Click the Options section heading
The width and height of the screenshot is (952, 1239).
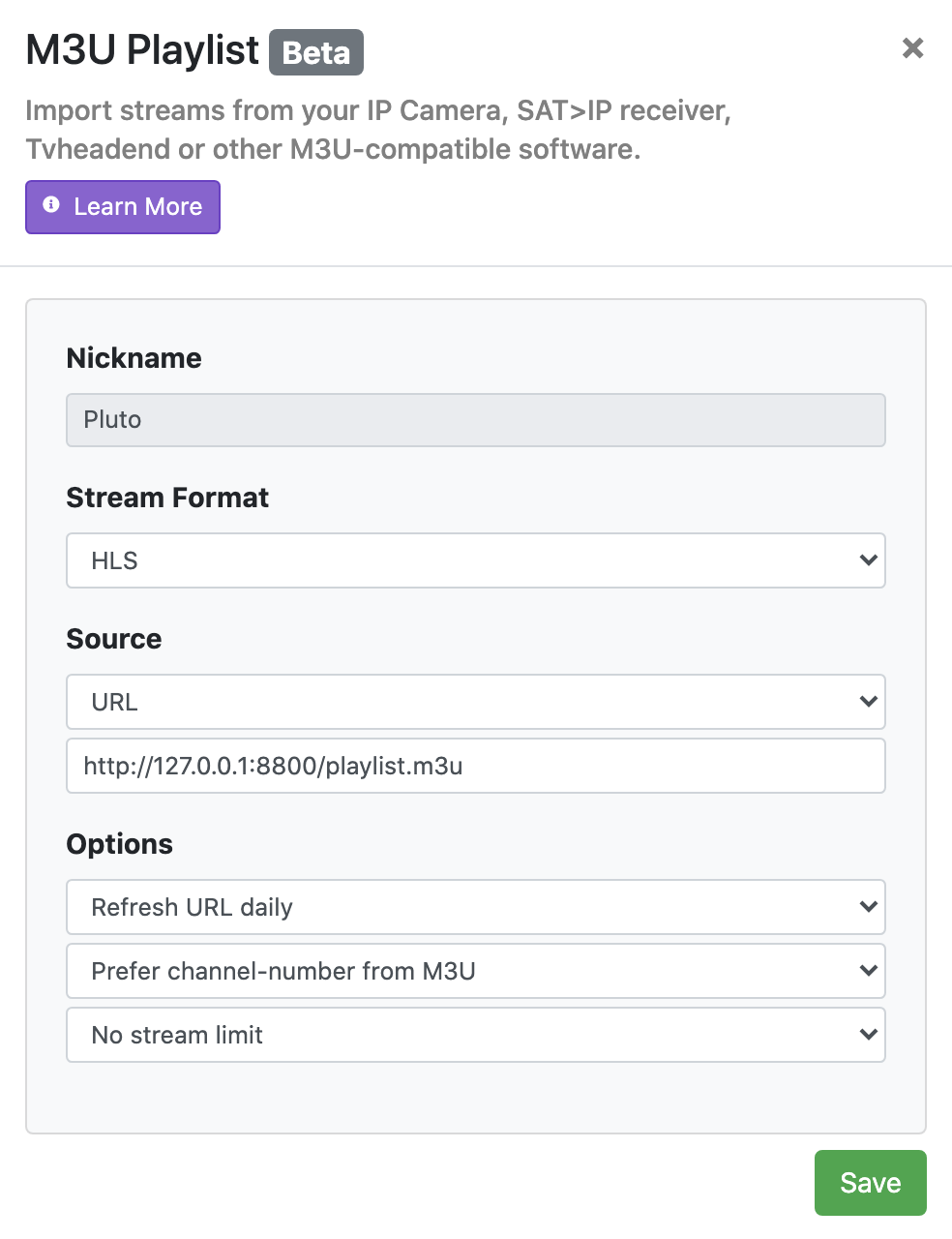[x=119, y=844]
